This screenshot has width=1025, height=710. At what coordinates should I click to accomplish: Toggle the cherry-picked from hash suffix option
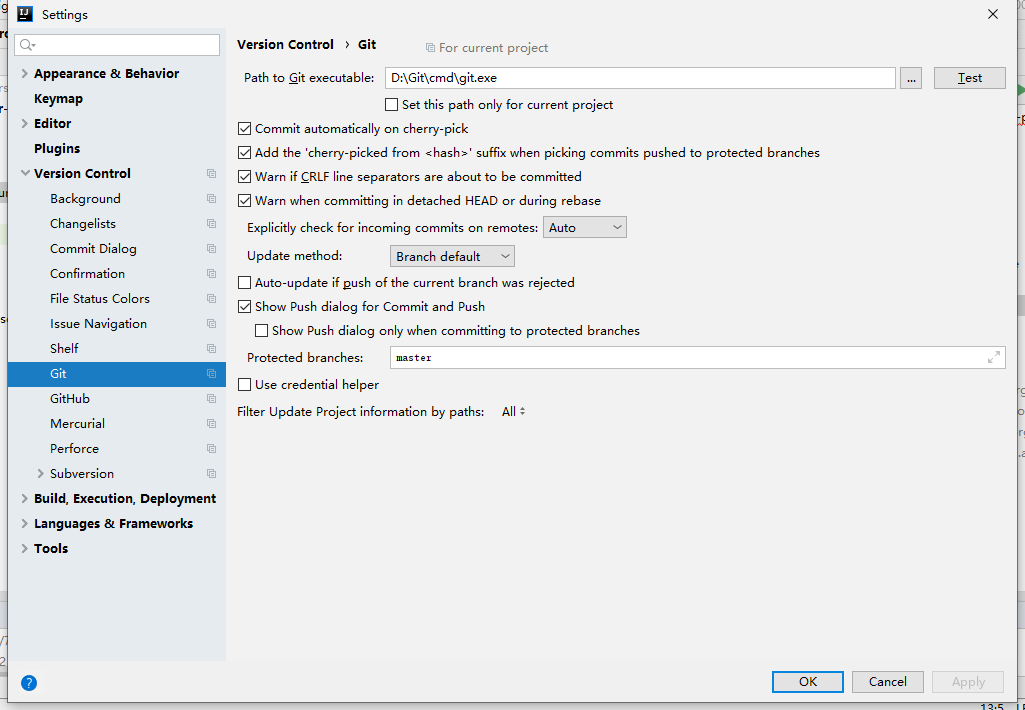(x=244, y=153)
